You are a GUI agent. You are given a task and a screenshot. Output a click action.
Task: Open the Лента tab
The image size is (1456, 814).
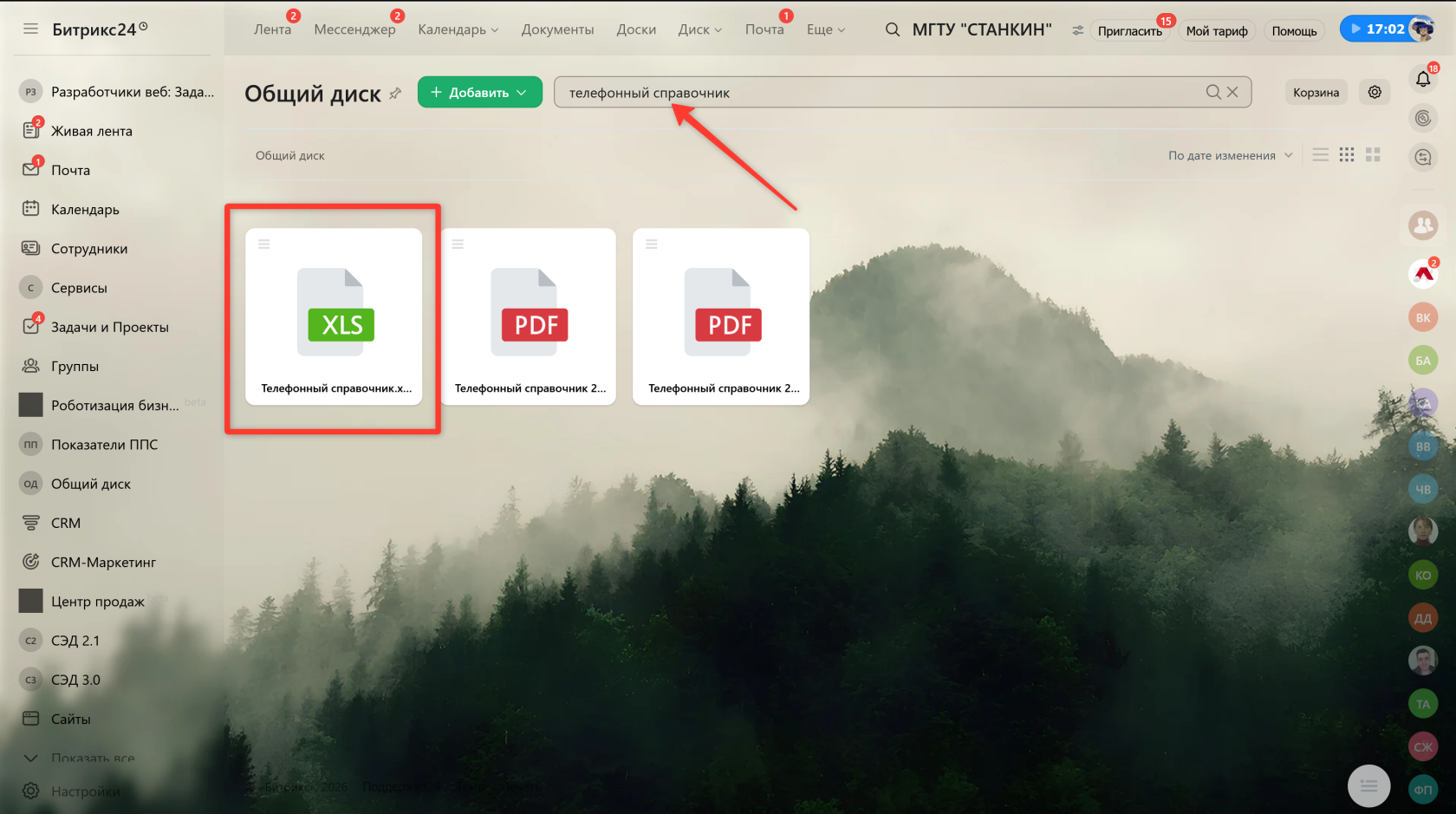click(x=272, y=29)
